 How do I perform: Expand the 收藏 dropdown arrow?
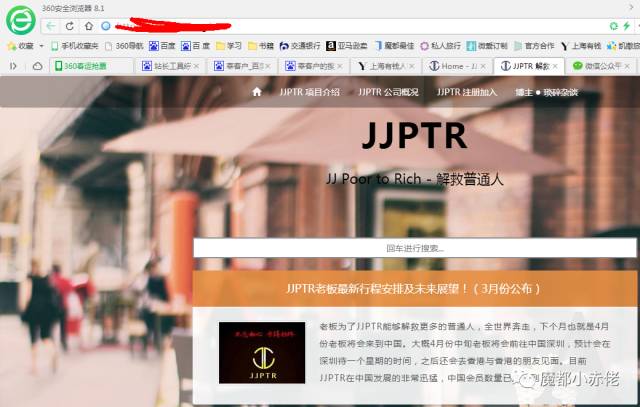click(41, 46)
